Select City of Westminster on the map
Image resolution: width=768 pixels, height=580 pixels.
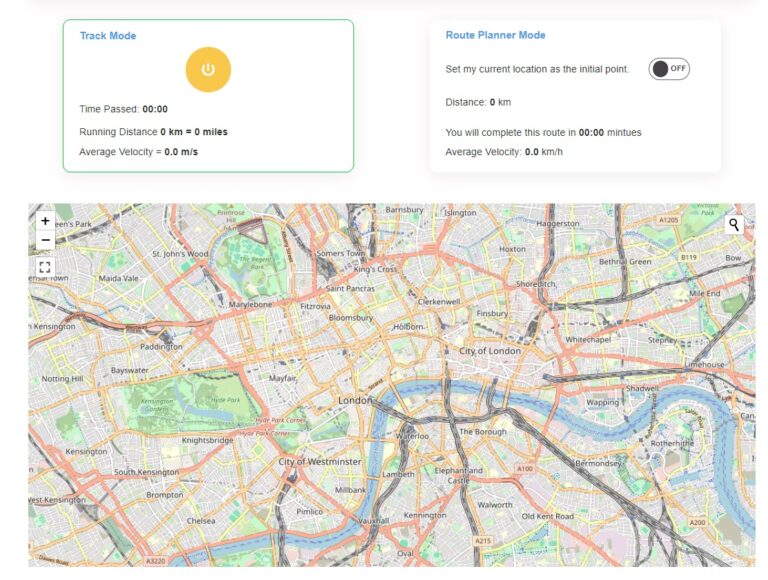[320, 462]
